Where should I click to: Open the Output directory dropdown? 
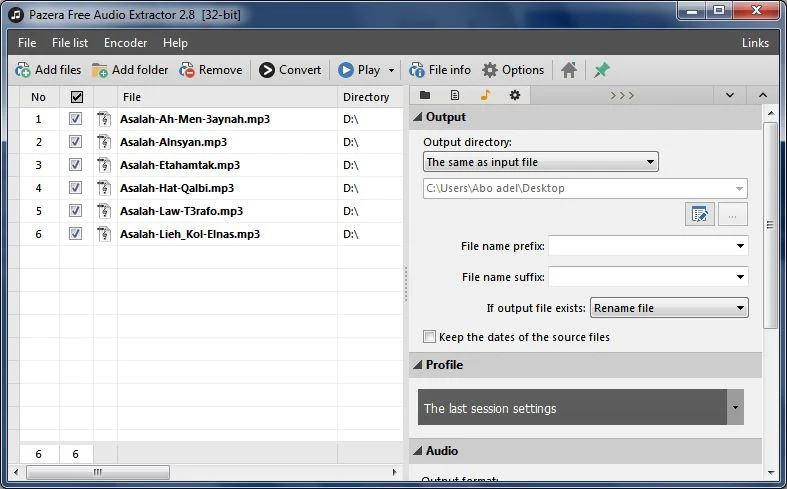(541, 162)
